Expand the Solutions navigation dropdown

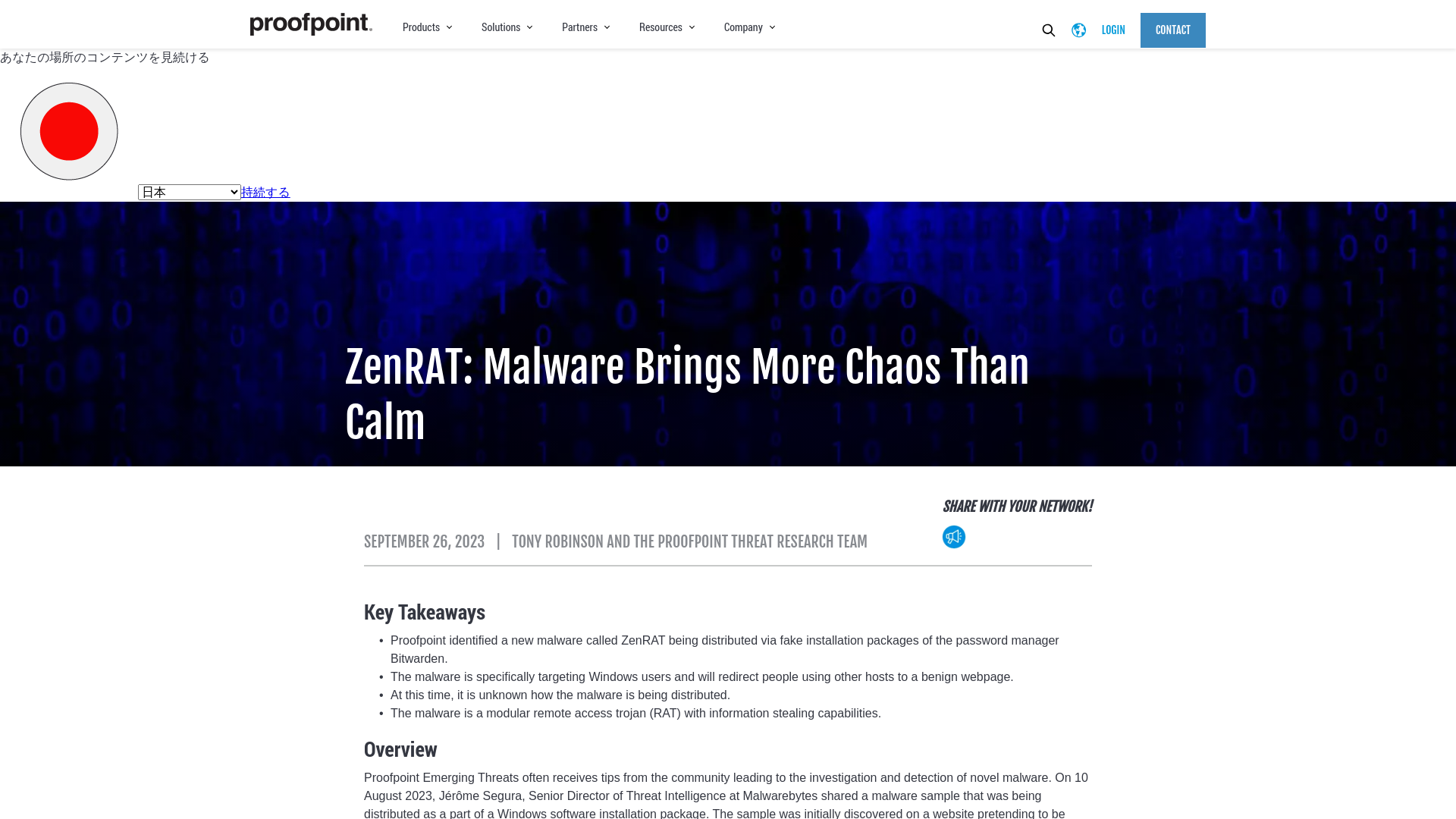coord(506,27)
